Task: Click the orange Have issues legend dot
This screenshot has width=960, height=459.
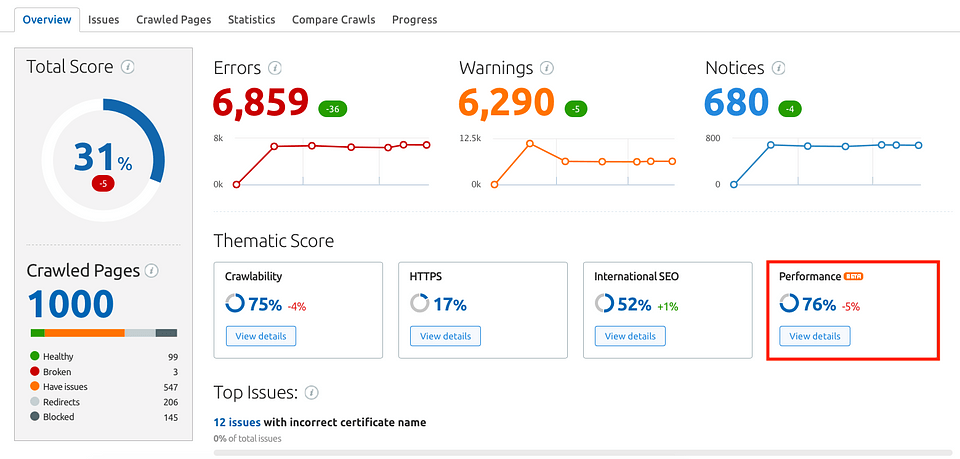Action: pyautogui.click(x=34, y=387)
